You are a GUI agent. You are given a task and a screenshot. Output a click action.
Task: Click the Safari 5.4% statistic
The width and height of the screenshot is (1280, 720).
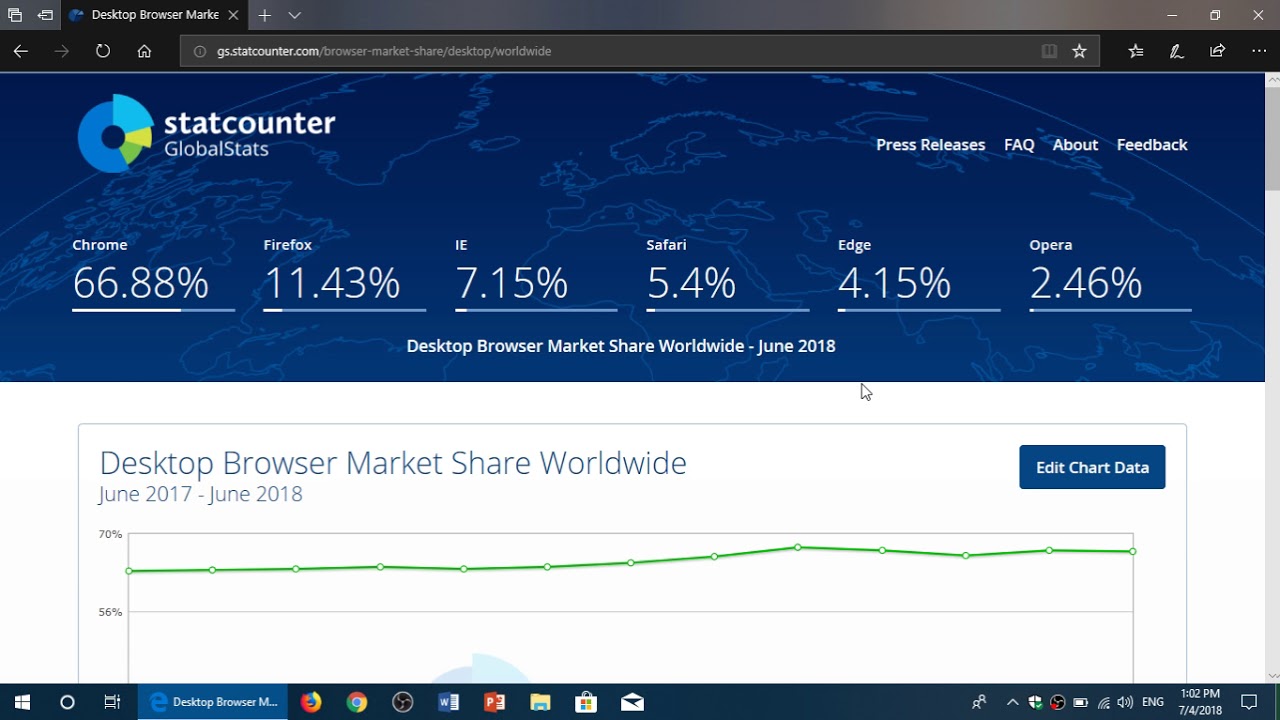727,274
